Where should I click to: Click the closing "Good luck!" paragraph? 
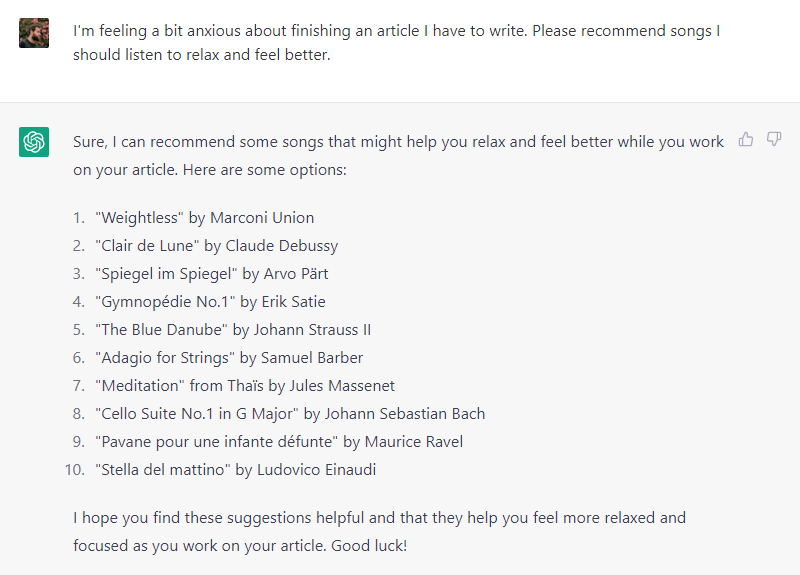tap(379, 532)
